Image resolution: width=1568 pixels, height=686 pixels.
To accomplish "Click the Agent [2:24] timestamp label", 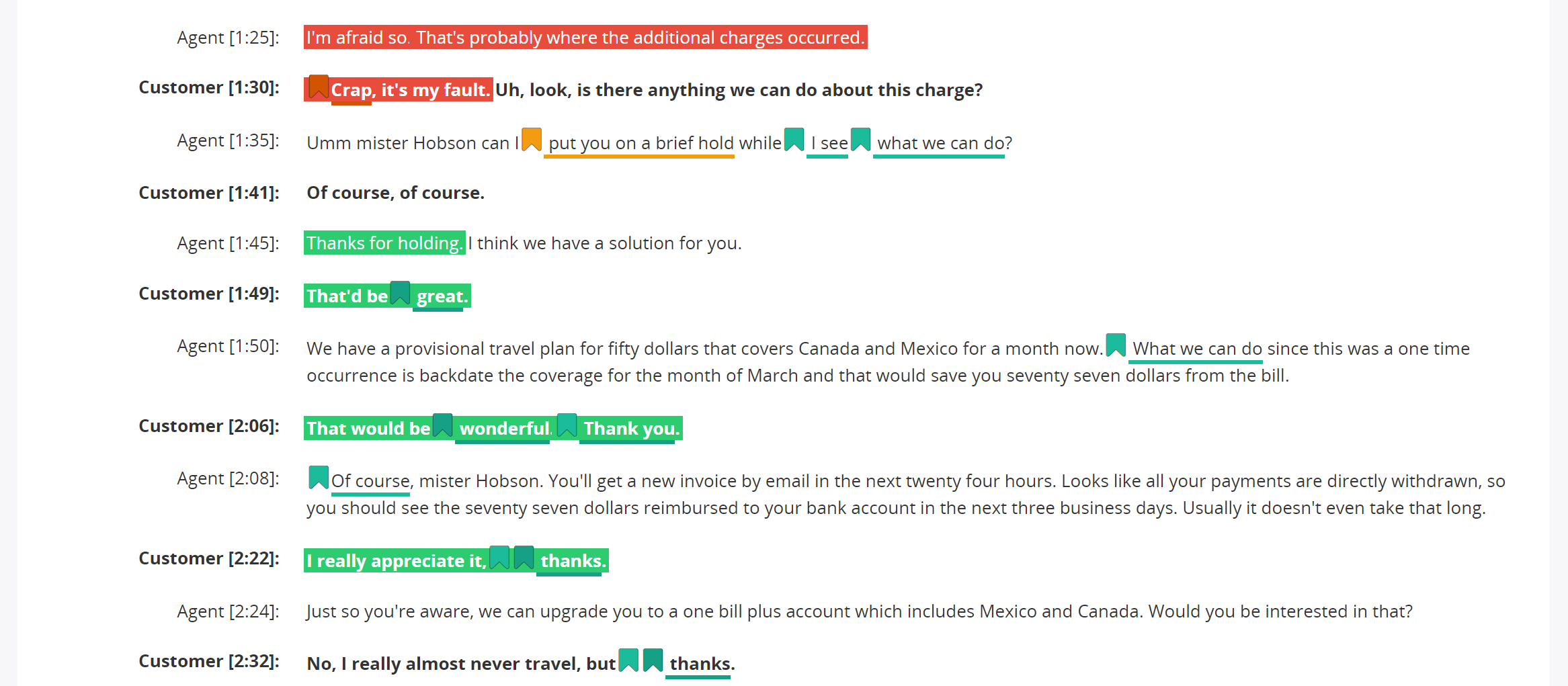I will (228, 611).
